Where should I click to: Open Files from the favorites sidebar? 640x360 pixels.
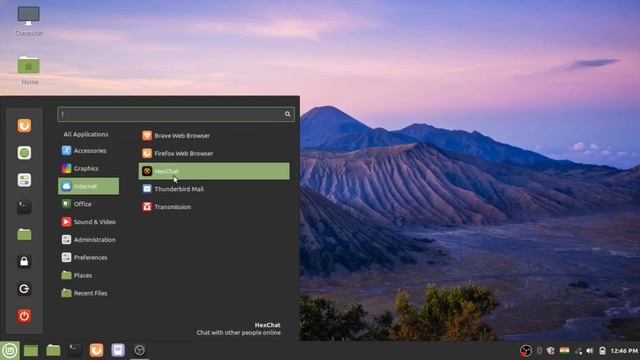point(24,234)
